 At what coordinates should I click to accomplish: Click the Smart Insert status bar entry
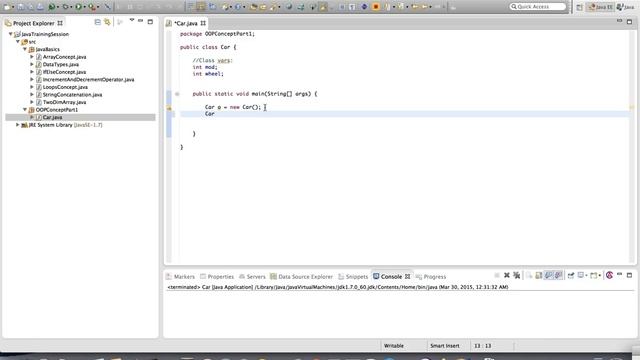tap(444, 346)
